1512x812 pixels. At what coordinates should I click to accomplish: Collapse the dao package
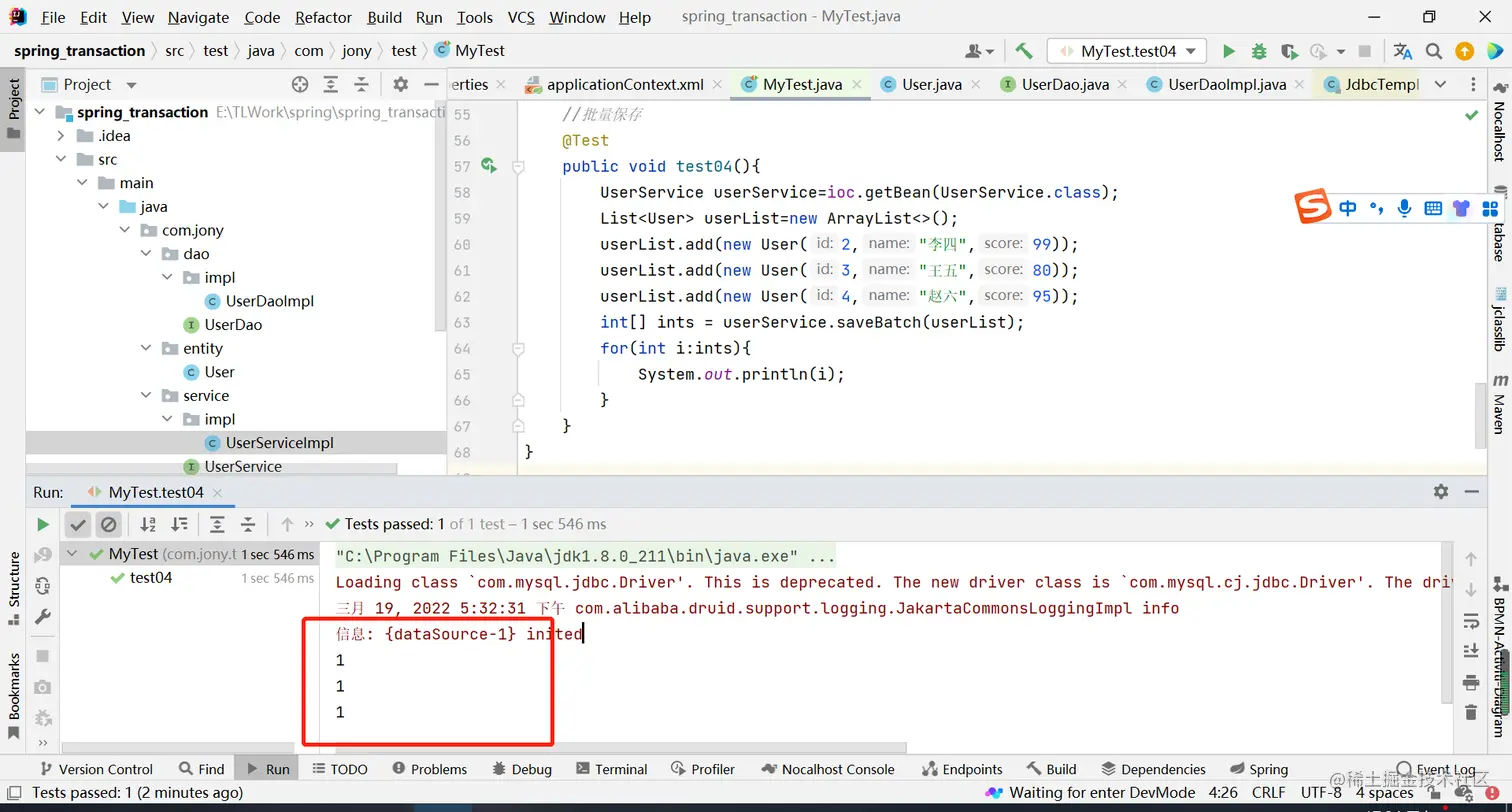click(x=146, y=254)
